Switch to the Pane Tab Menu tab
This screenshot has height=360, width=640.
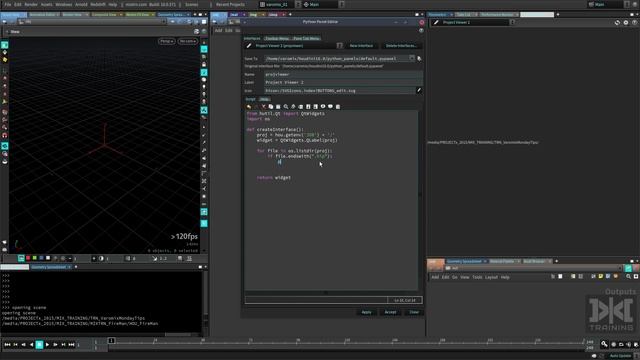306,38
